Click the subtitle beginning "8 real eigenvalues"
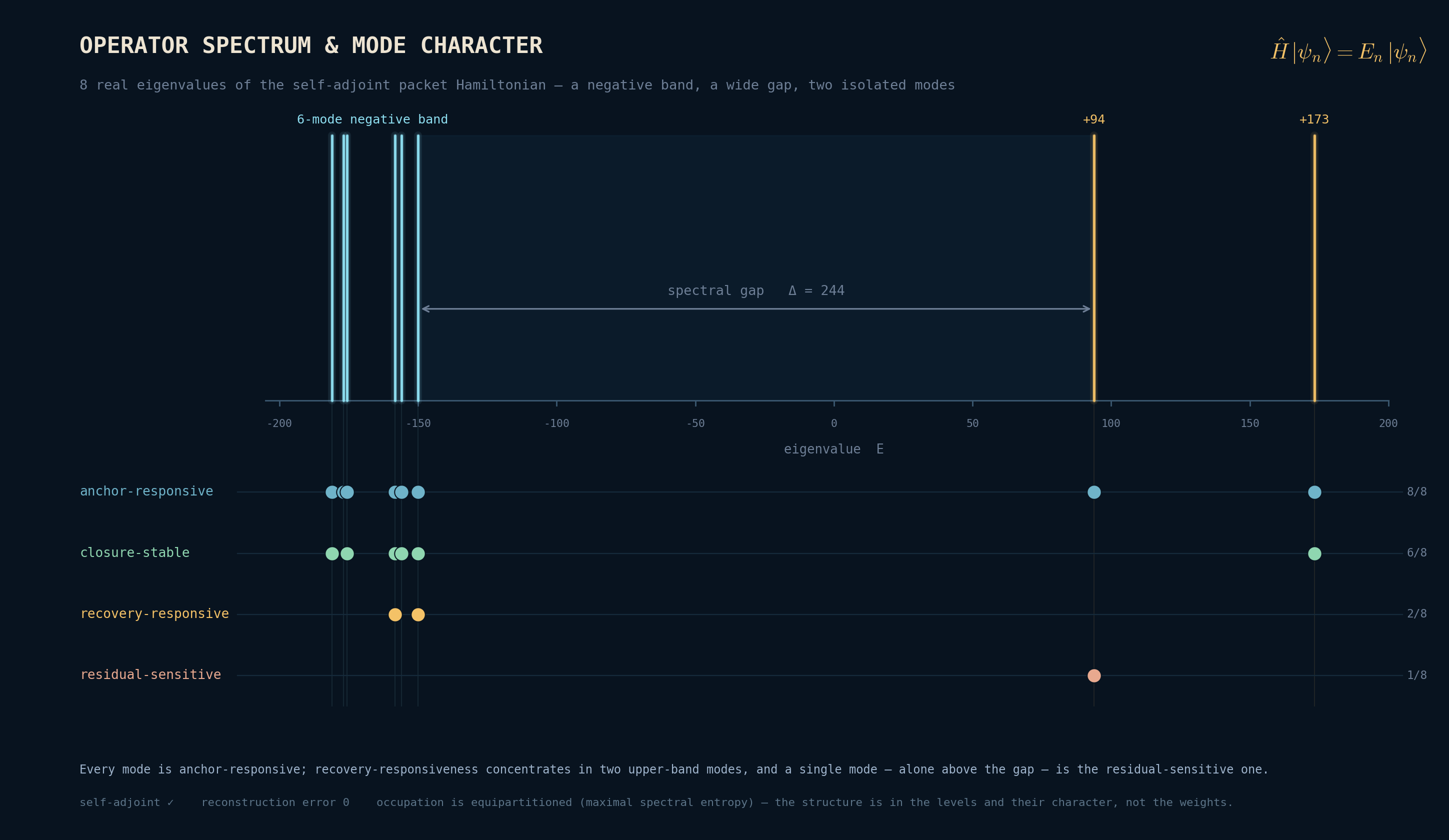1449x840 pixels. pyautogui.click(x=517, y=85)
